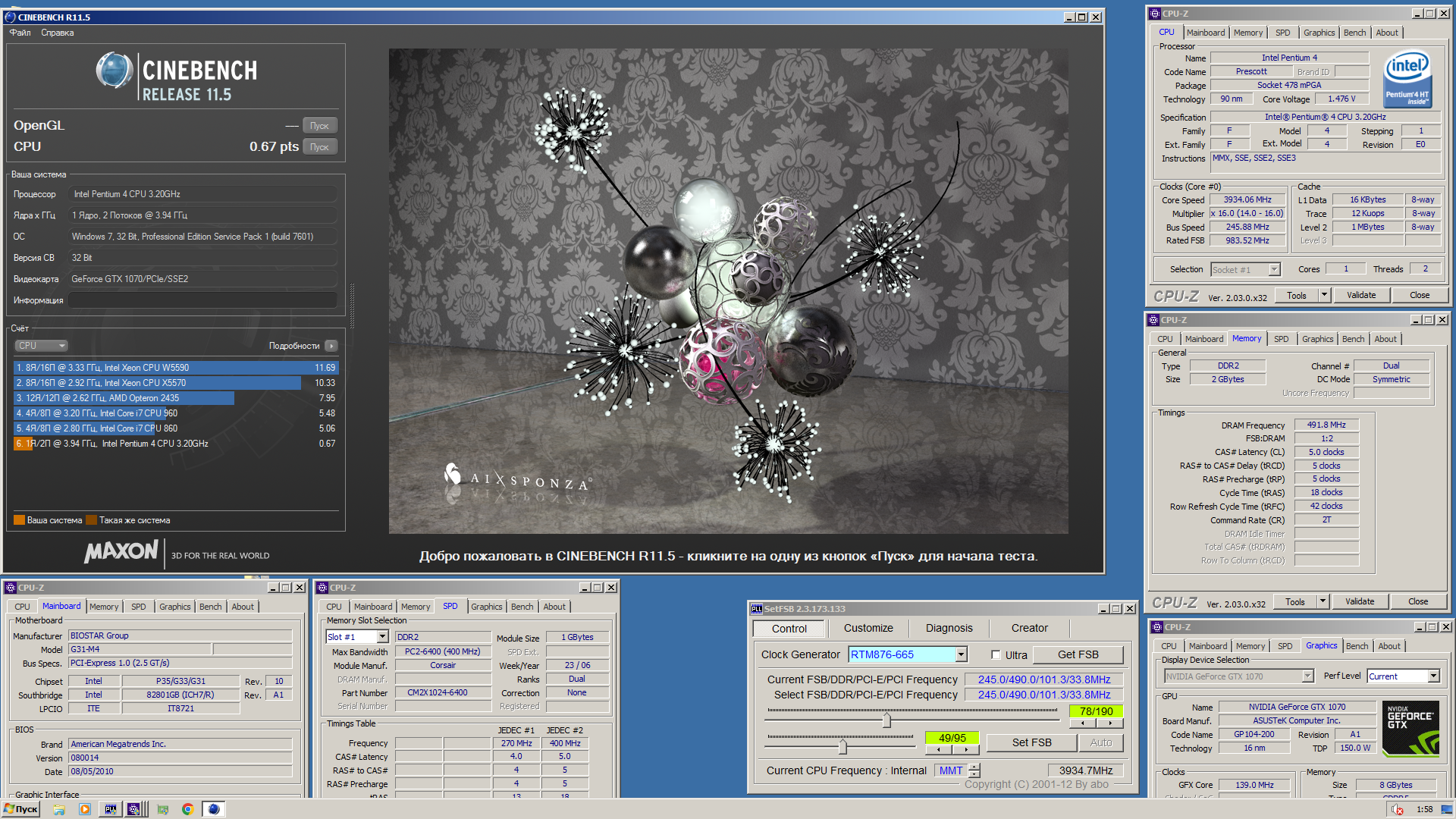
Task: Open the NVIDIA GeForce GTX 1070 device dropdown
Action: pos(1308,676)
